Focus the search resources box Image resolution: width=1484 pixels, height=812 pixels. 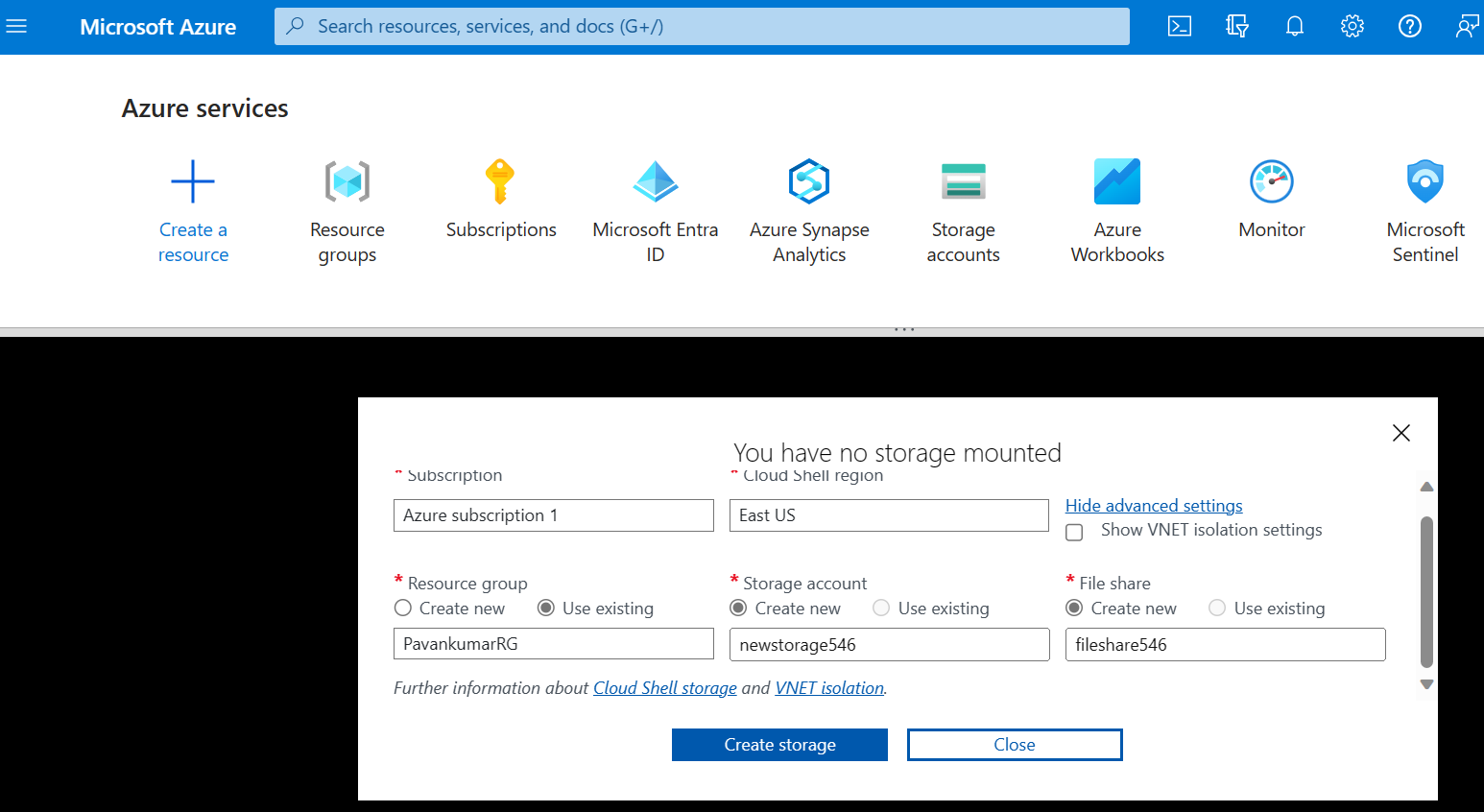coord(702,26)
